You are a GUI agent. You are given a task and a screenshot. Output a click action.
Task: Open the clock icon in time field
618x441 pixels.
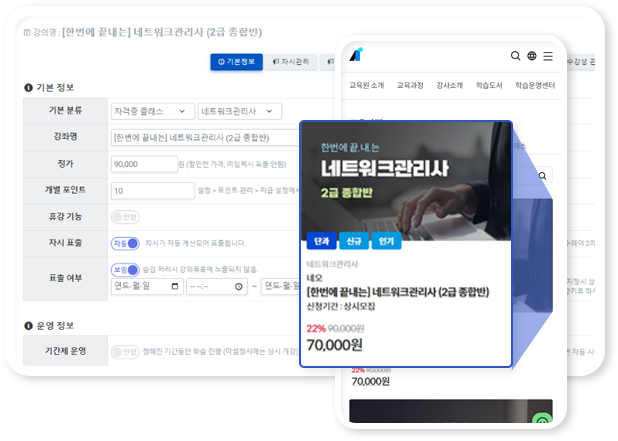click(239, 287)
